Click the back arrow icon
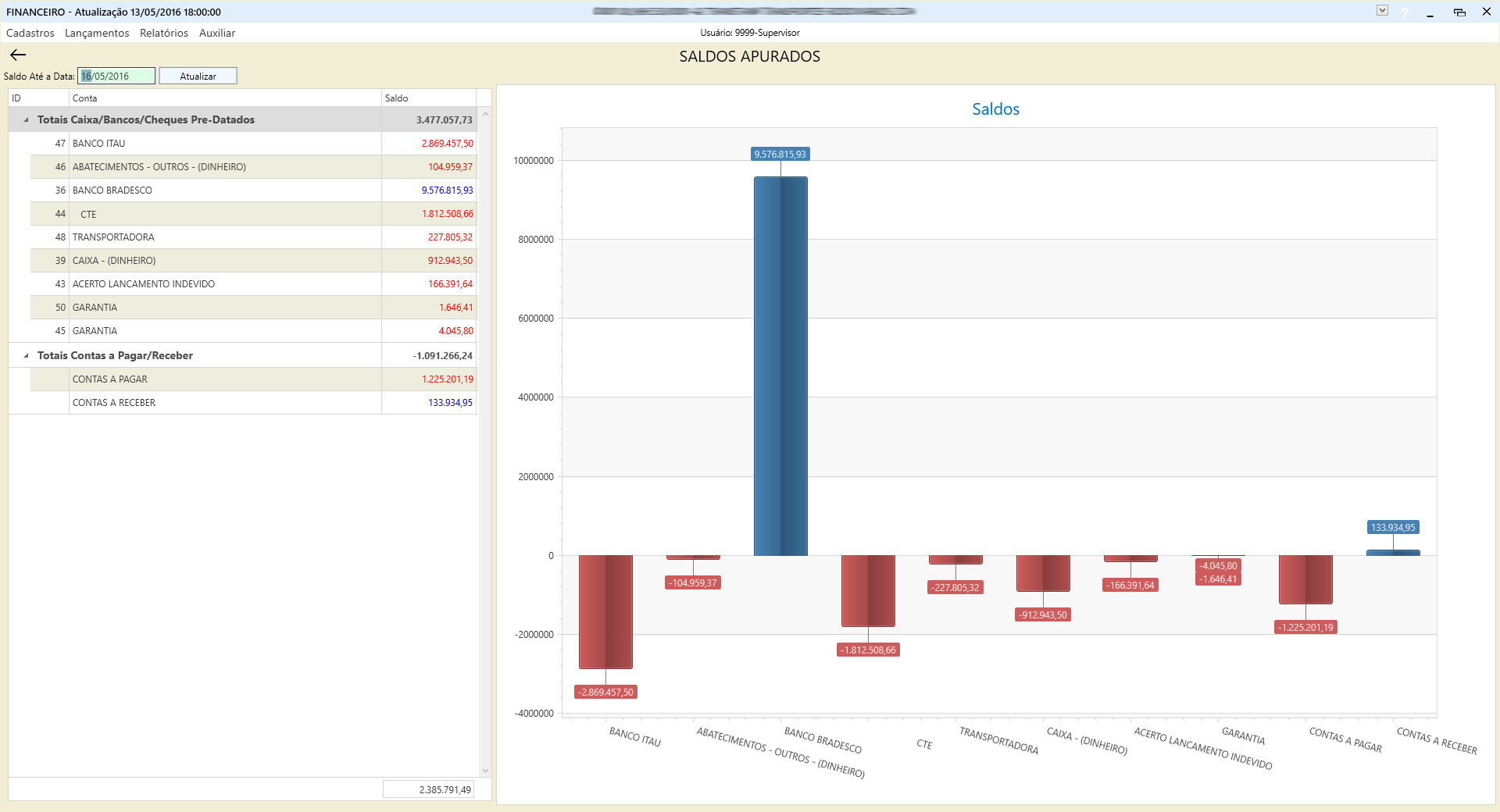 pos(18,55)
